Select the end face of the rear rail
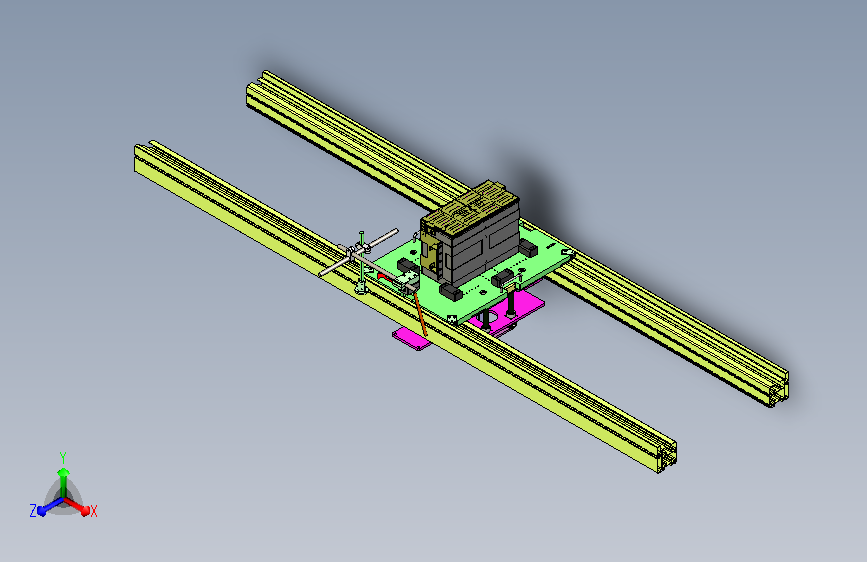The height and width of the screenshot is (562, 867). pos(779,391)
